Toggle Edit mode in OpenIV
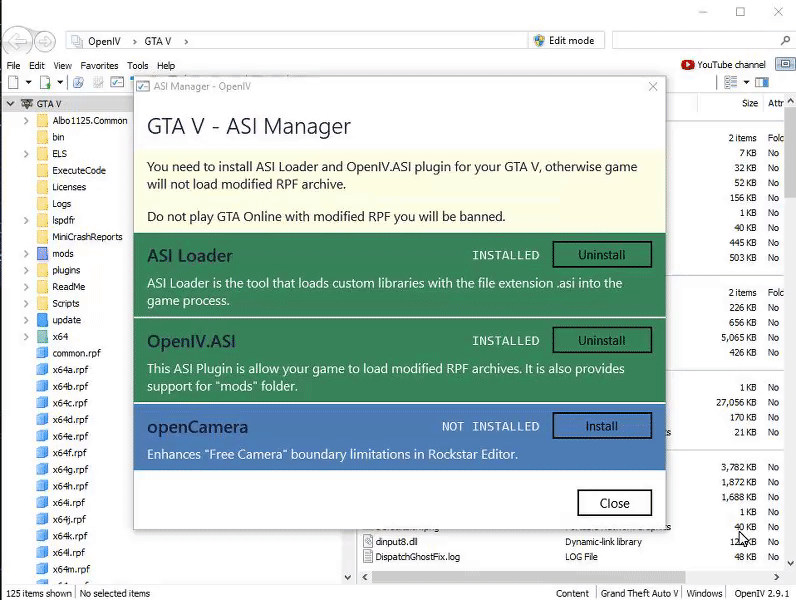The width and height of the screenshot is (796, 600). click(x=565, y=41)
